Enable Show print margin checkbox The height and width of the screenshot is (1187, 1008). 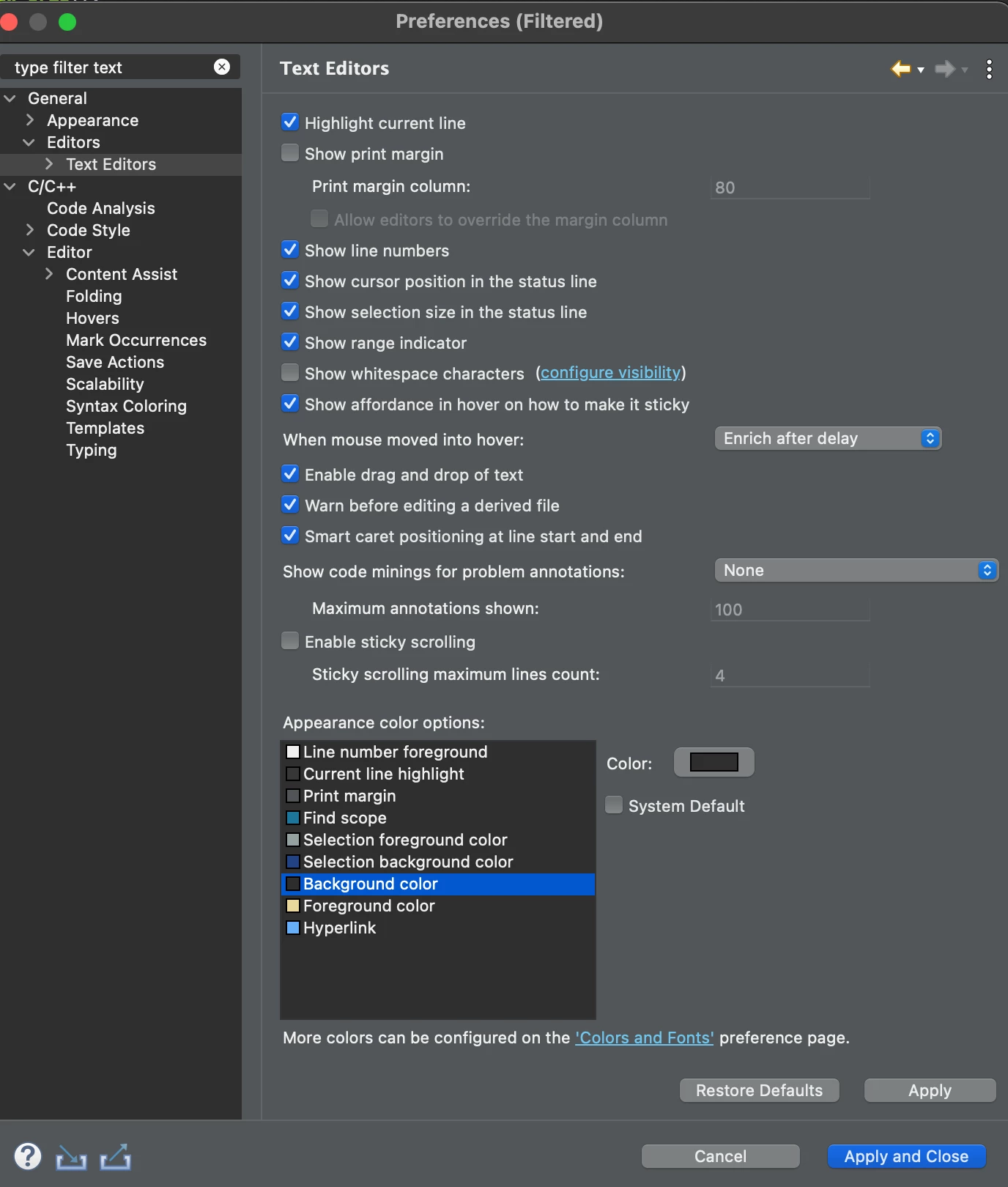[290, 153]
